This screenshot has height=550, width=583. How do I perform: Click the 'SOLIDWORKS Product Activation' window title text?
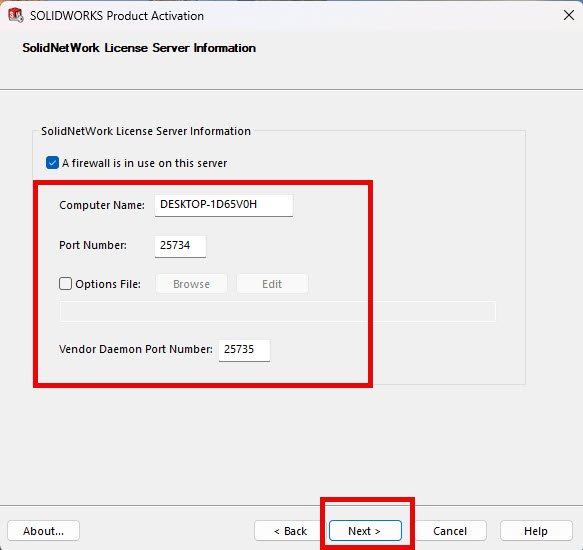coord(117,16)
